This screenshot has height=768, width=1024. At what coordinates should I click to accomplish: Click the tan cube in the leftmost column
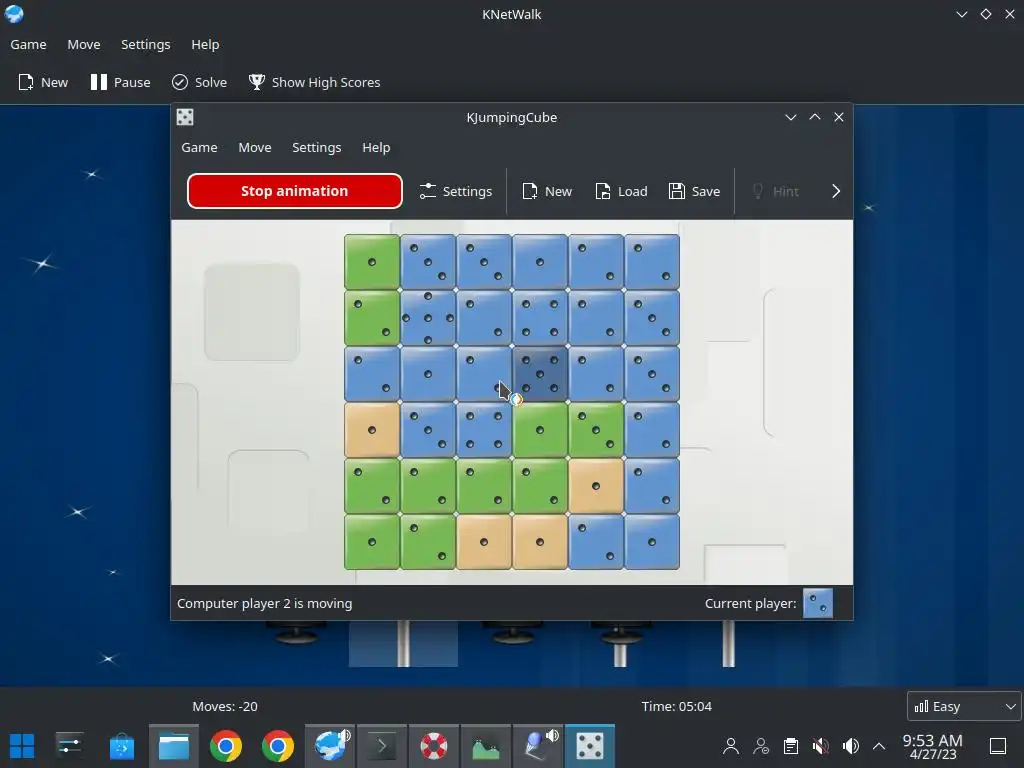[x=372, y=430]
